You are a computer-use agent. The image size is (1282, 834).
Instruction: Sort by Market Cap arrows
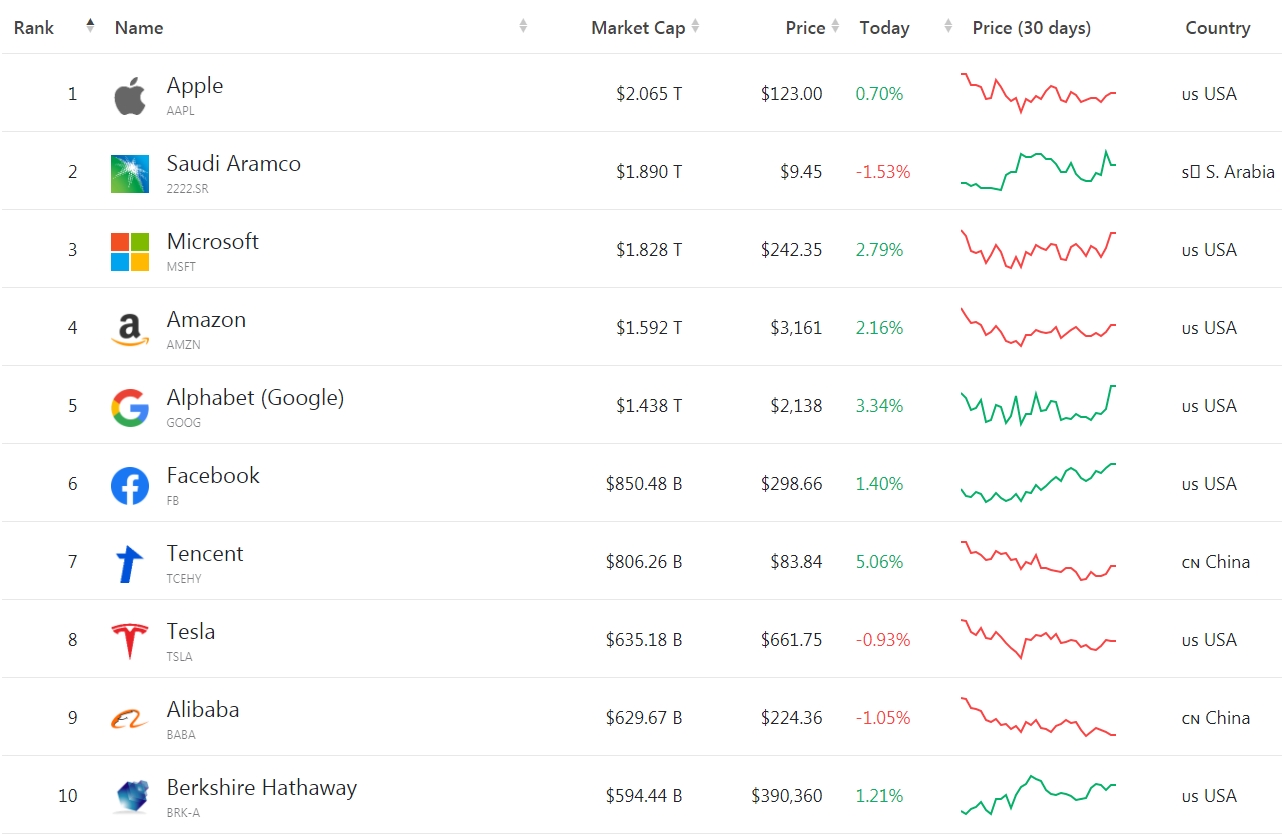pos(695,26)
